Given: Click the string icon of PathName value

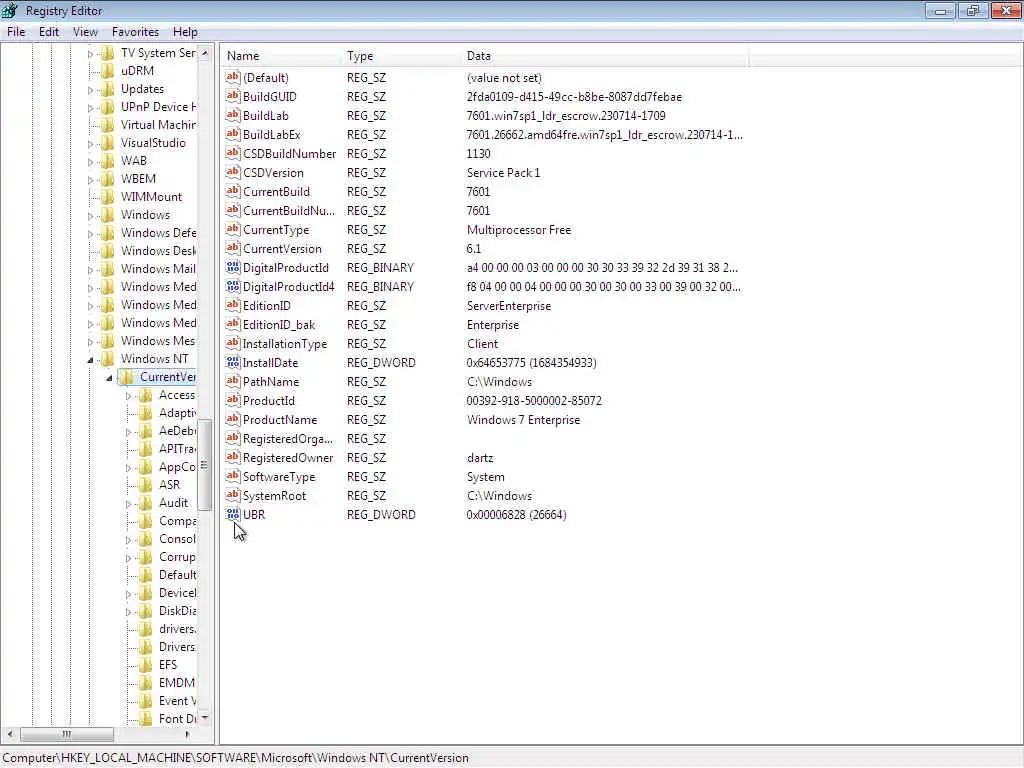Looking at the screenshot, I should click(233, 381).
